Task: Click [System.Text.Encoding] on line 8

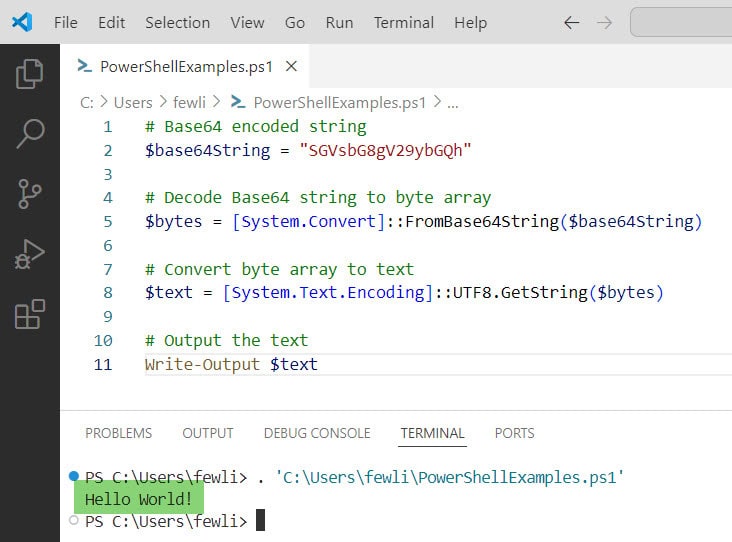Action: (x=328, y=293)
